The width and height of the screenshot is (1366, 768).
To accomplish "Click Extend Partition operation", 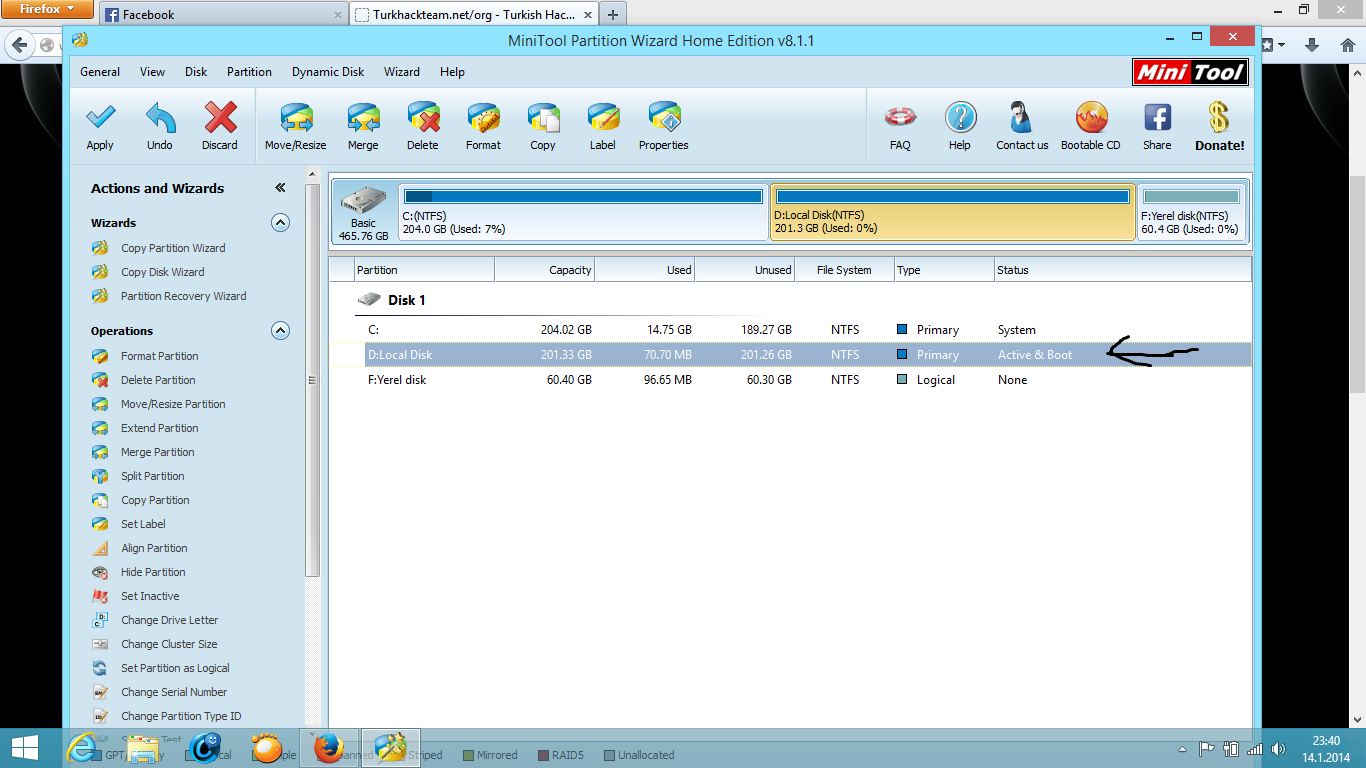I will coord(160,428).
